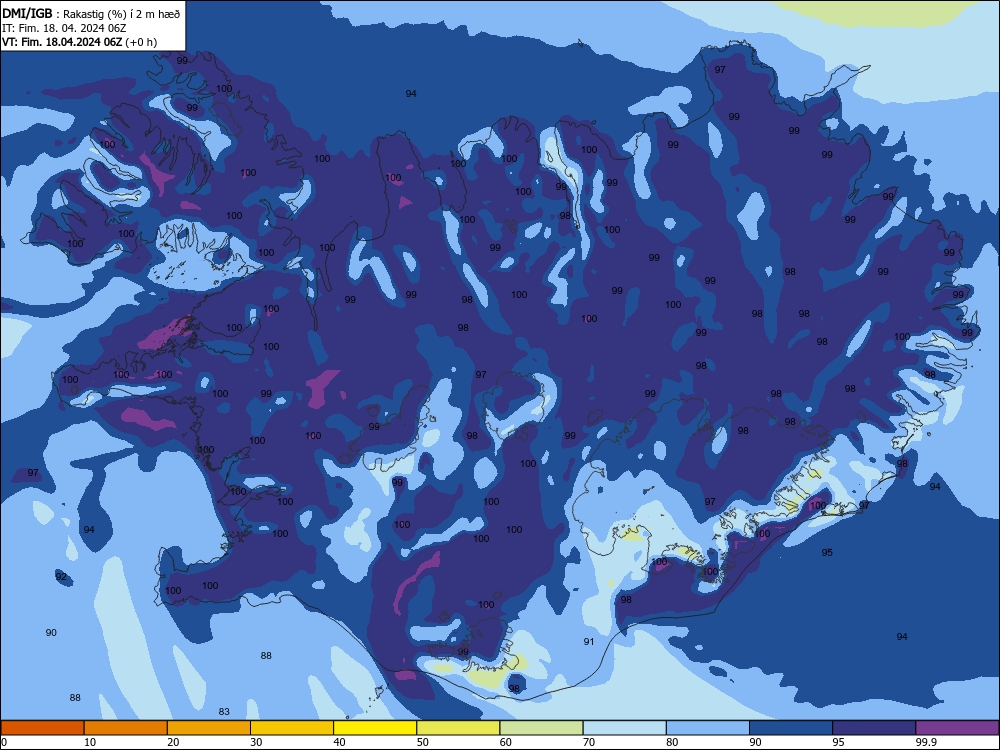Screen dimensions: 1000x750
Task: Select the golden 30–40 legend swatch
Action: (x=292, y=728)
